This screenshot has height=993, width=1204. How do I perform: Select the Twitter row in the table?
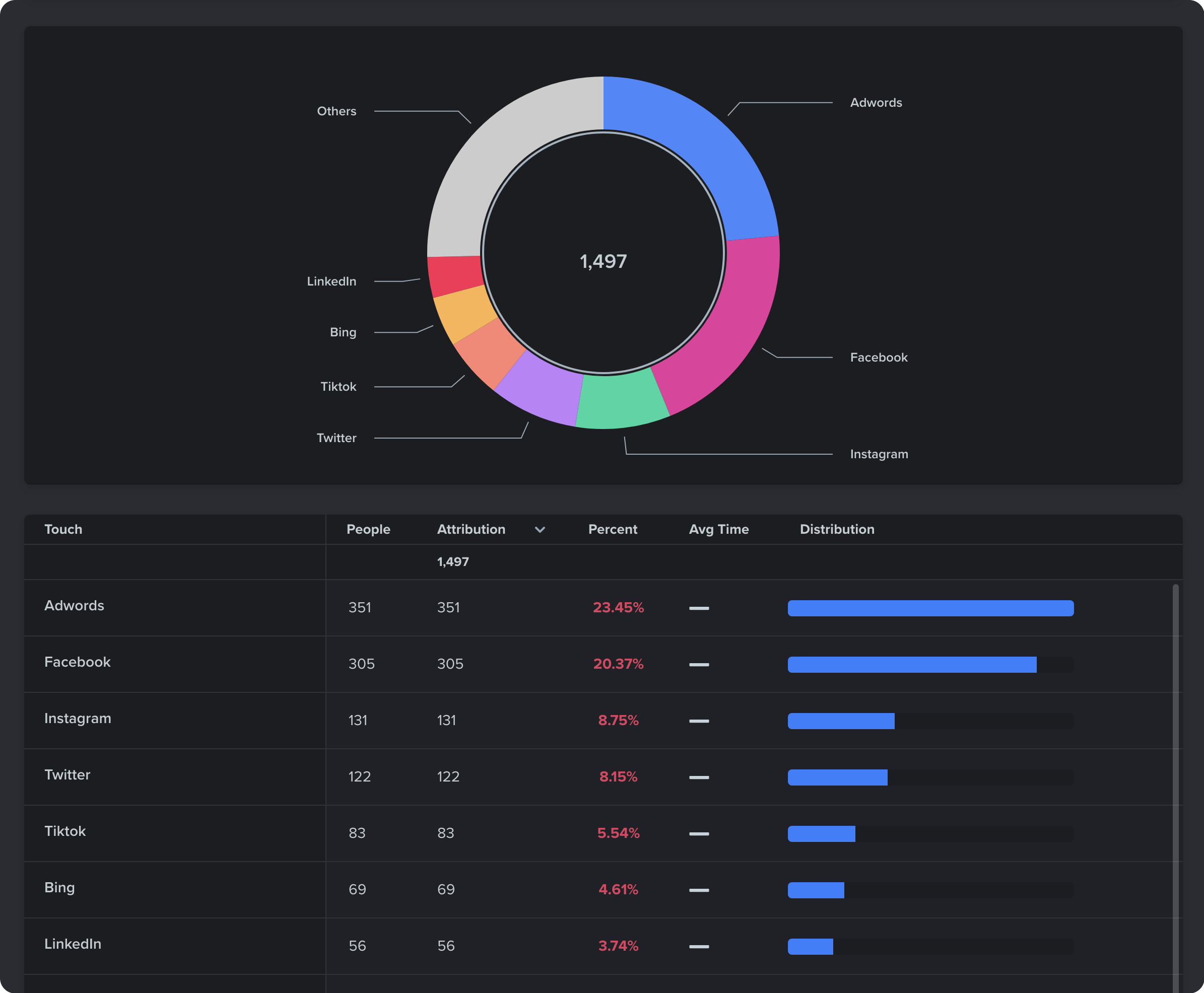tap(603, 777)
